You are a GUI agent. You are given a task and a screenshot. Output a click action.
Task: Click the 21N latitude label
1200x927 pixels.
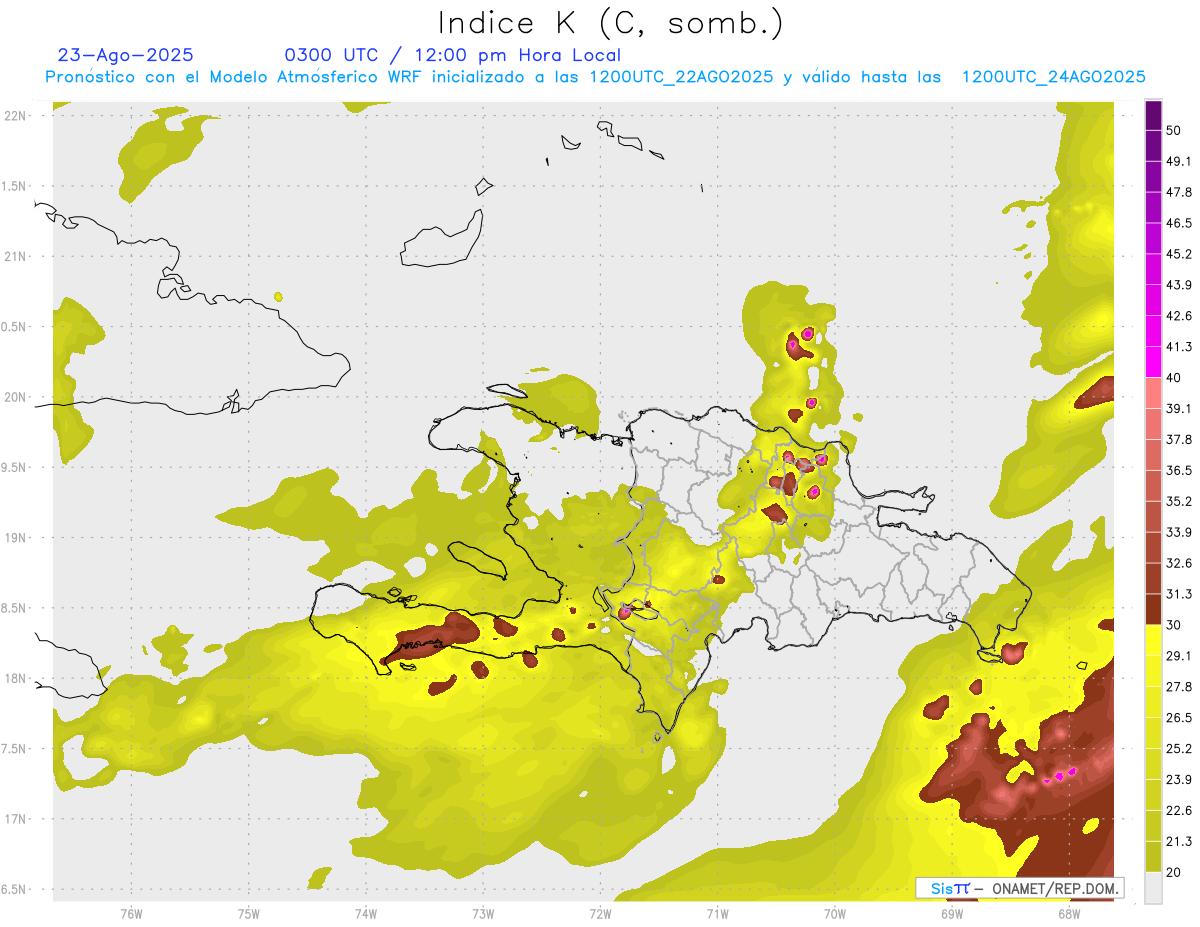[x=16, y=256]
